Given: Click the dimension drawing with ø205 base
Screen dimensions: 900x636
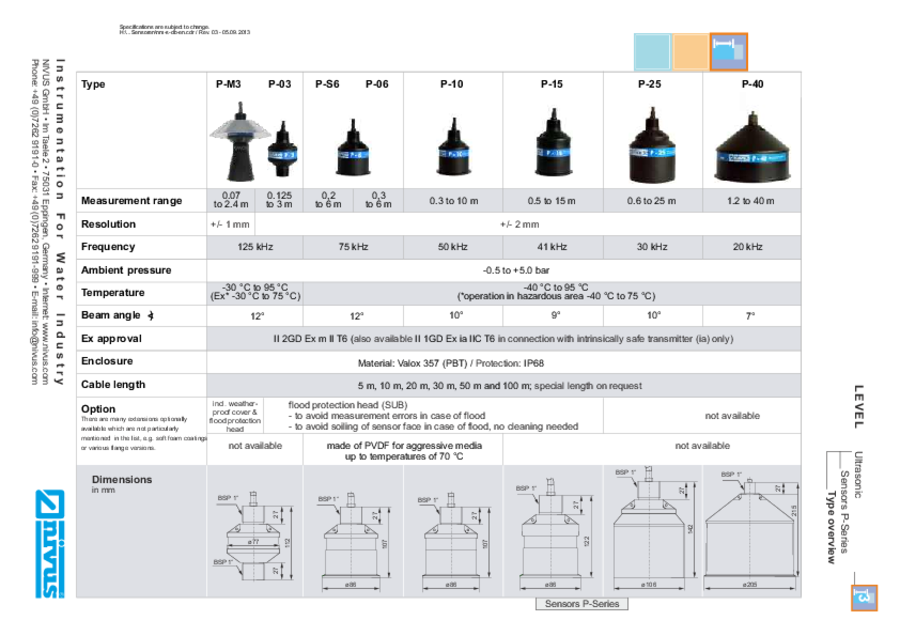Looking at the screenshot, I should [x=751, y=530].
